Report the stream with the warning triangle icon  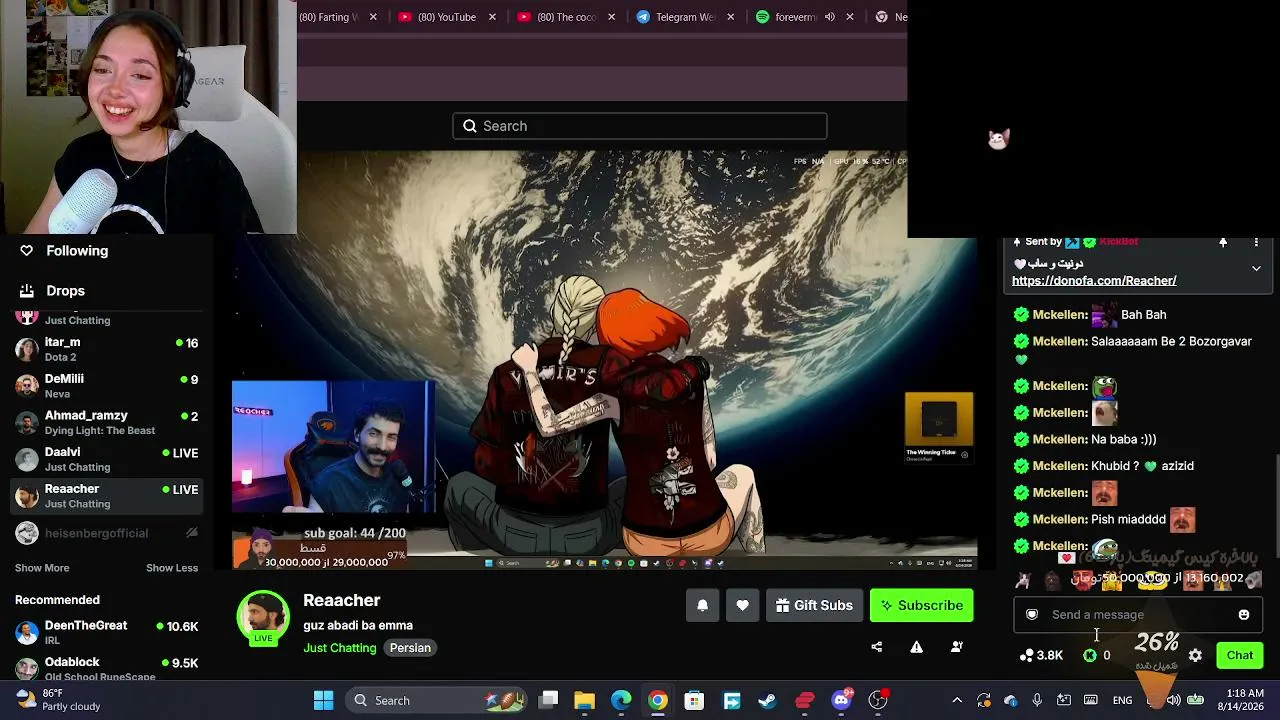click(916, 647)
